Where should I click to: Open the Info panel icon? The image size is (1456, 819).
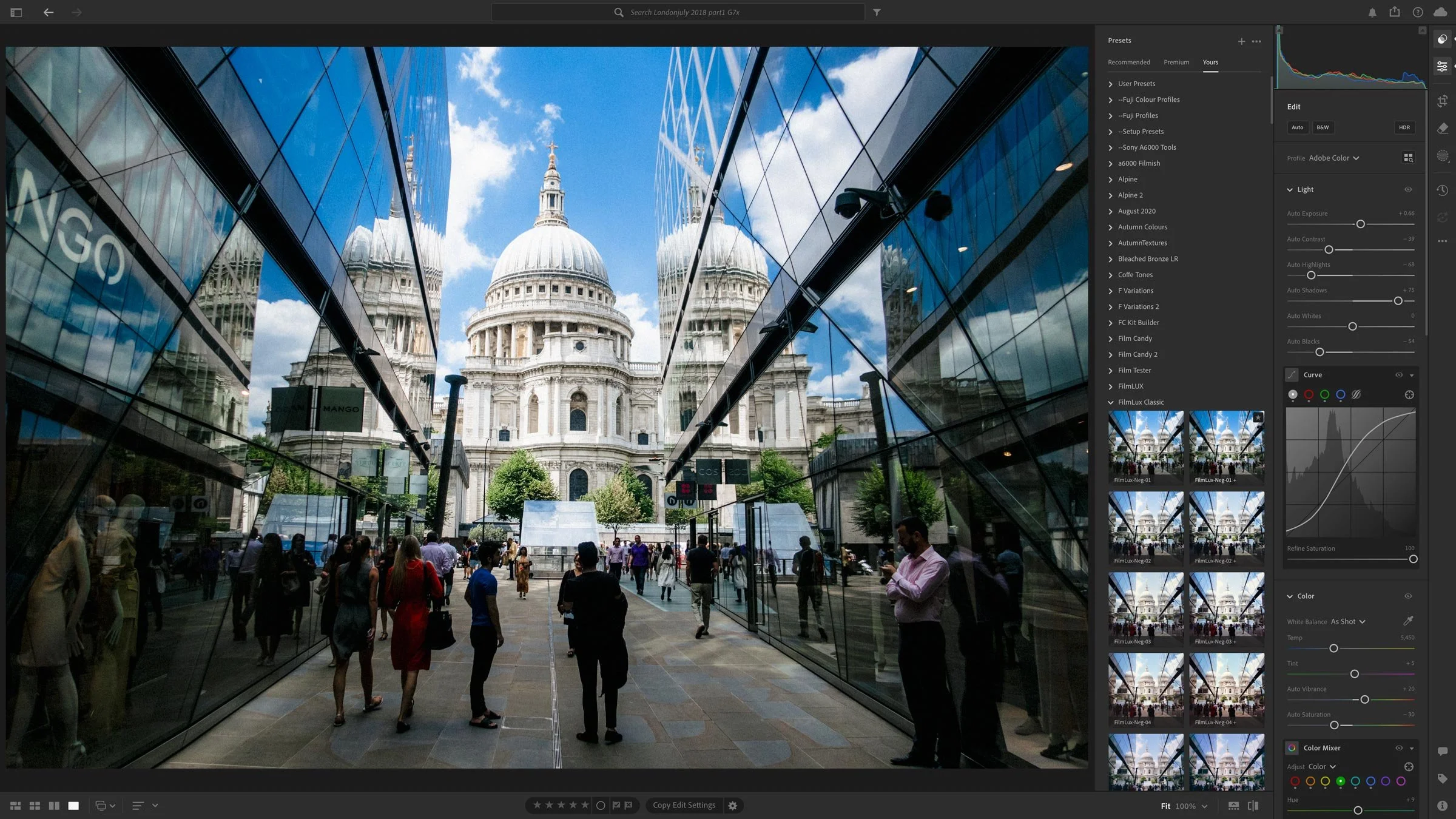tap(1442, 806)
